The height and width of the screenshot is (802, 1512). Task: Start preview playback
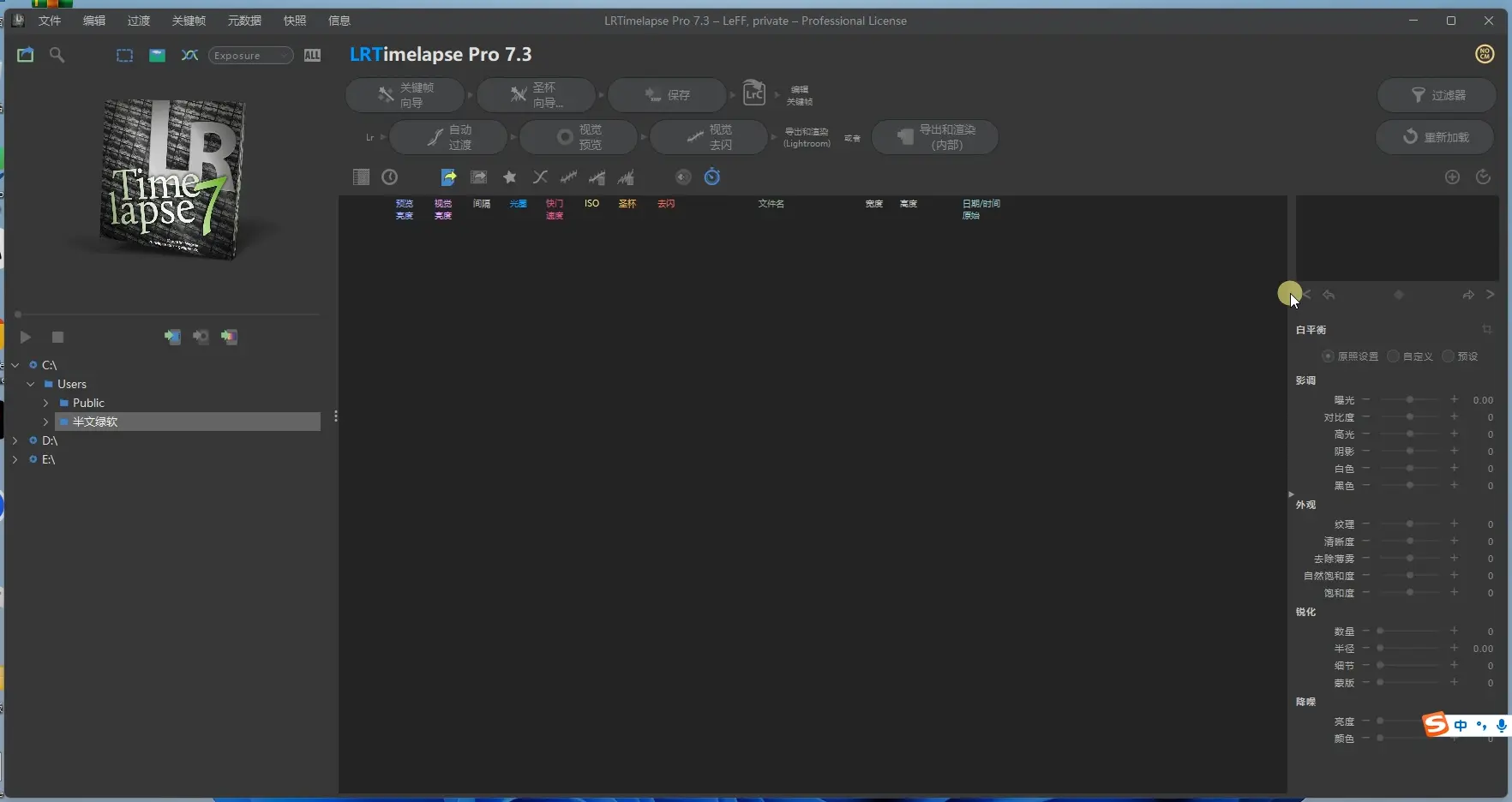click(26, 338)
